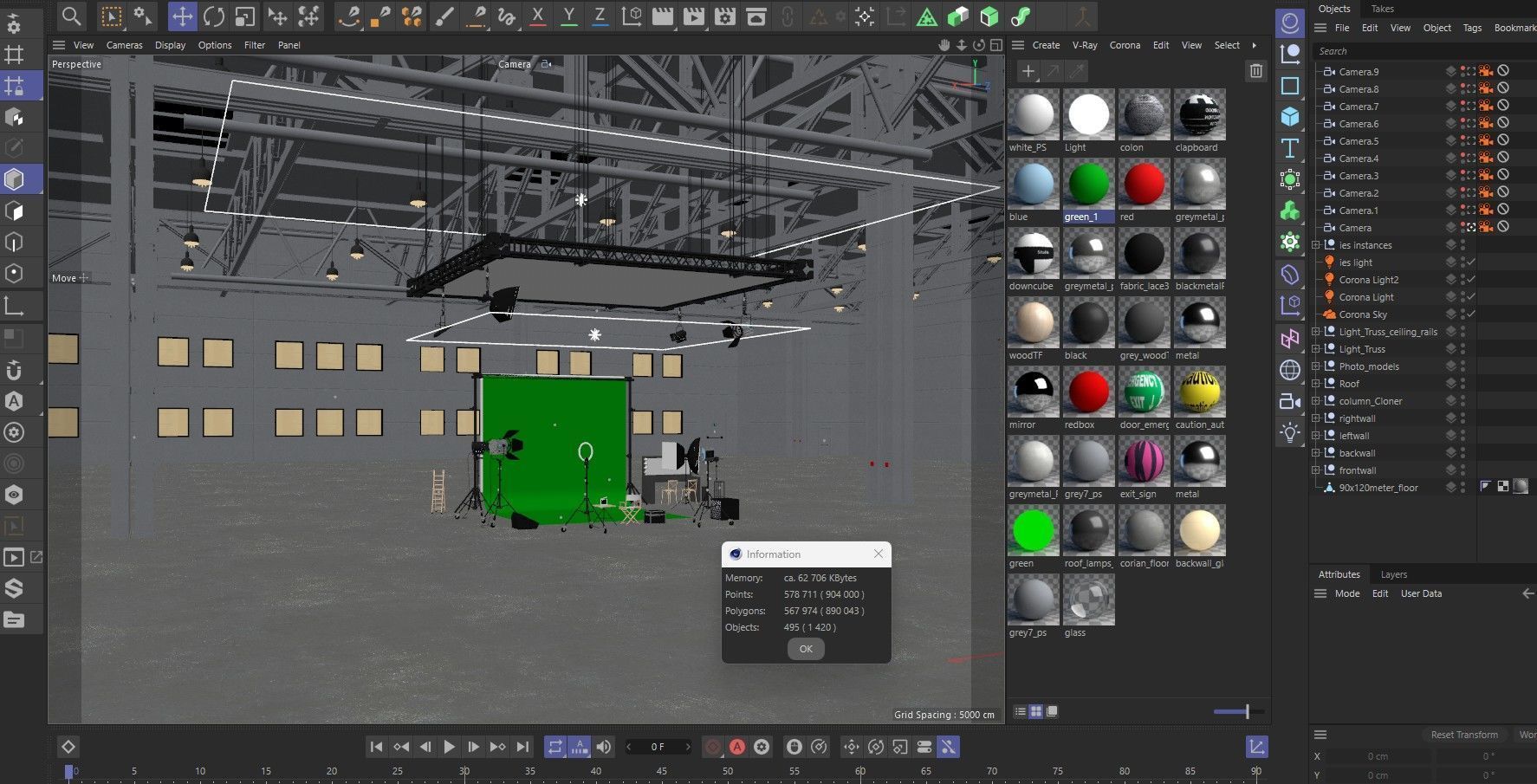Open the search magnifier icon

point(72,16)
